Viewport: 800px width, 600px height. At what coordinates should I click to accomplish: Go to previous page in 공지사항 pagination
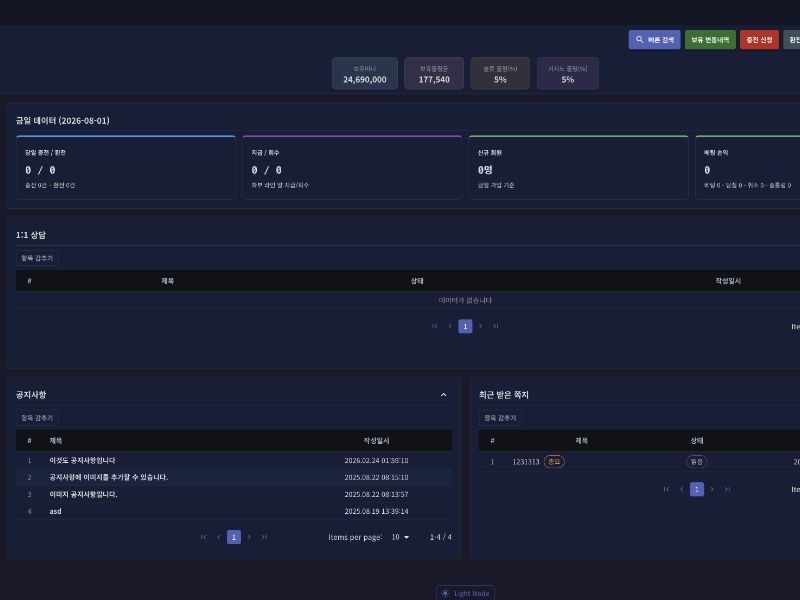219,537
